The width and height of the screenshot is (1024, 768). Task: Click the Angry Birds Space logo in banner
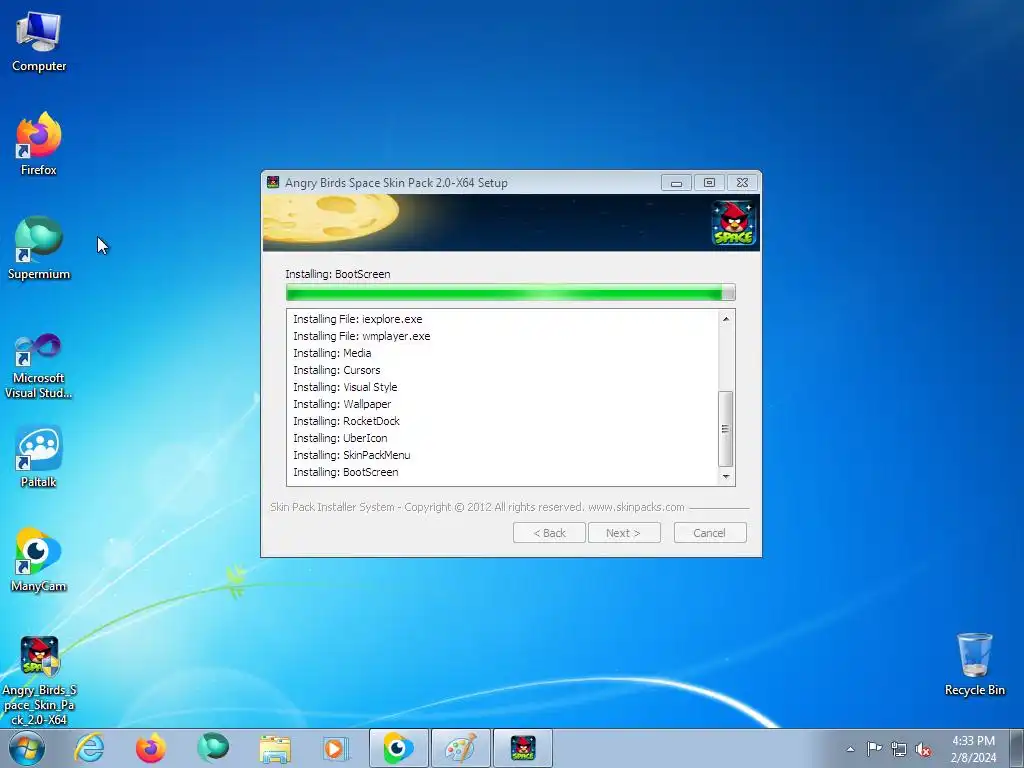pyautogui.click(x=734, y=223)
